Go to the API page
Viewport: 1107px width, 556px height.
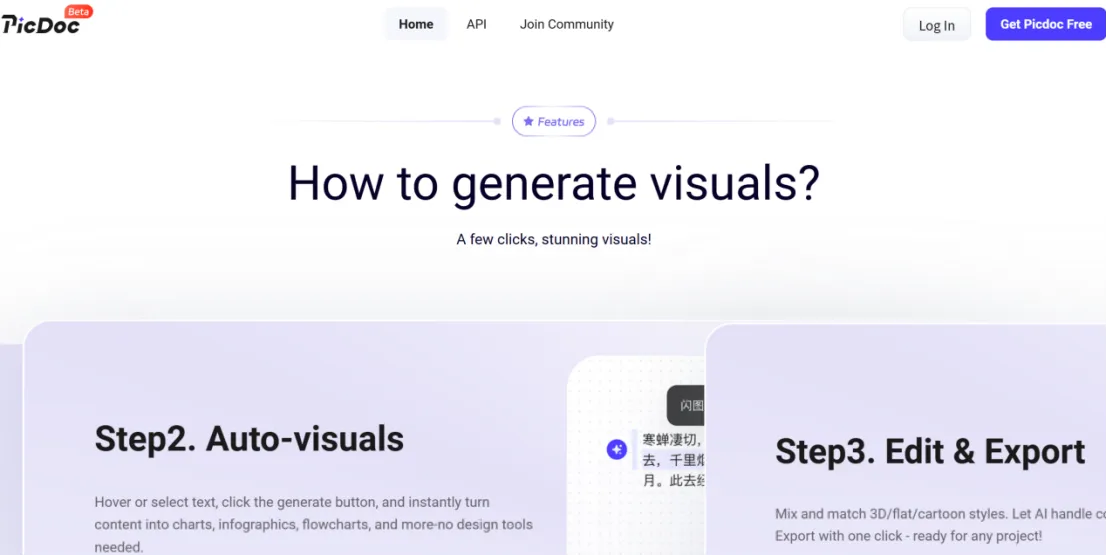[x=476, y=24]
